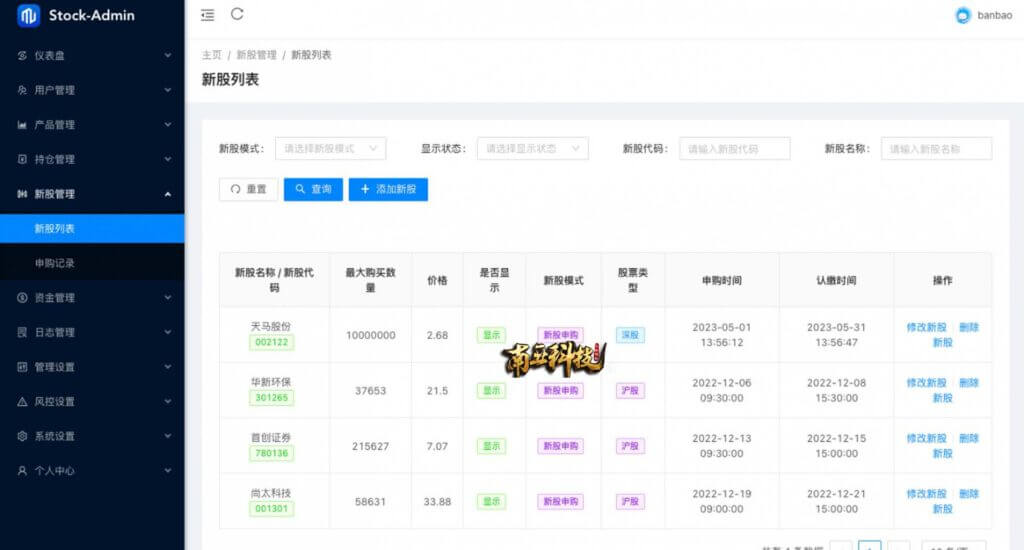Open the 风控设置 sidebar menu label
Screen dimensions: 1024x550
tap(54, 402)
